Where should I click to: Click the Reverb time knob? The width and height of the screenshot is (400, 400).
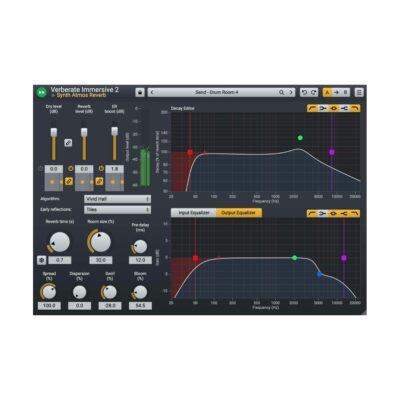click(60, 242)
